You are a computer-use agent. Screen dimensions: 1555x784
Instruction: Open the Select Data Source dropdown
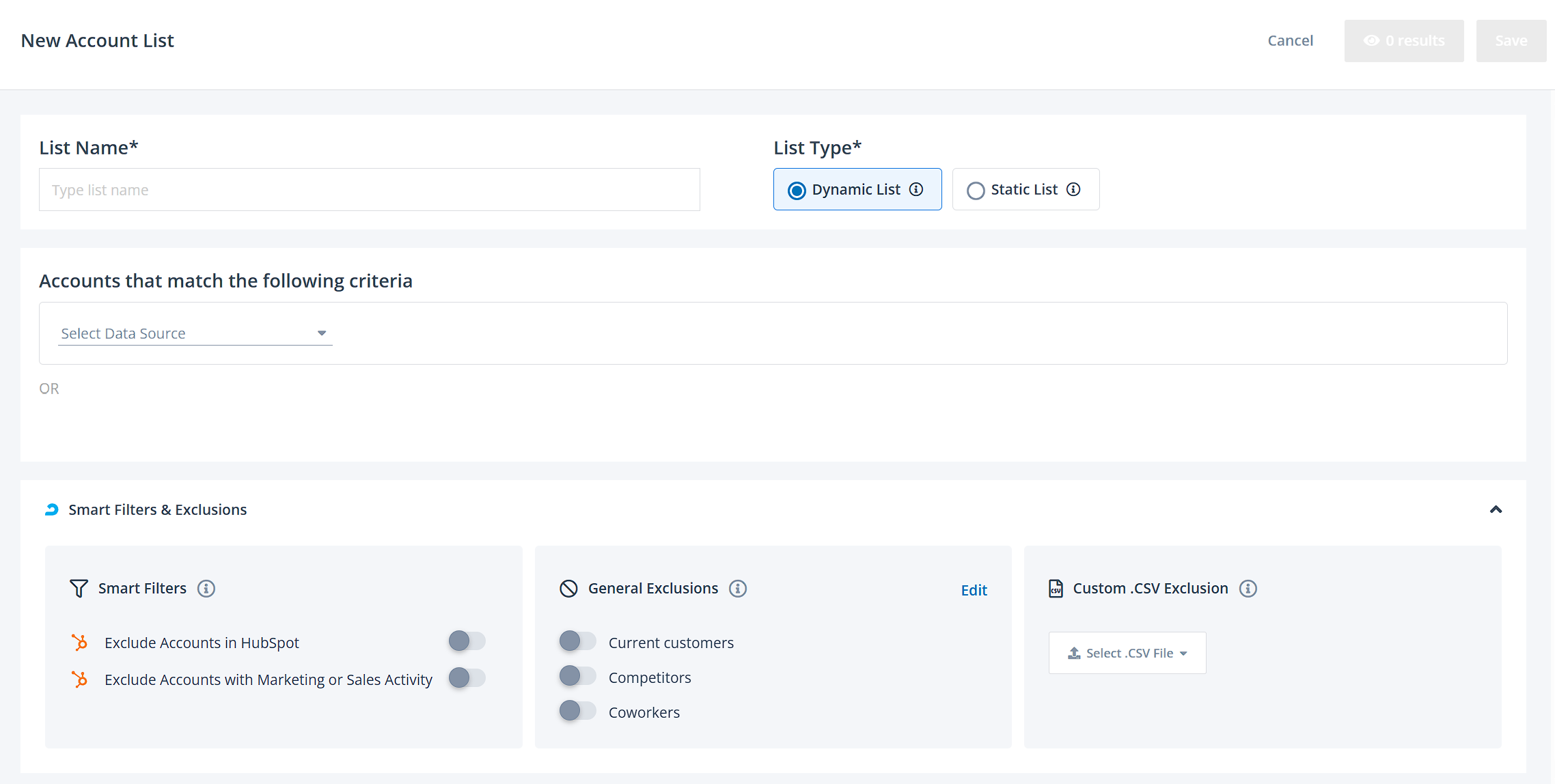(195, 333)
